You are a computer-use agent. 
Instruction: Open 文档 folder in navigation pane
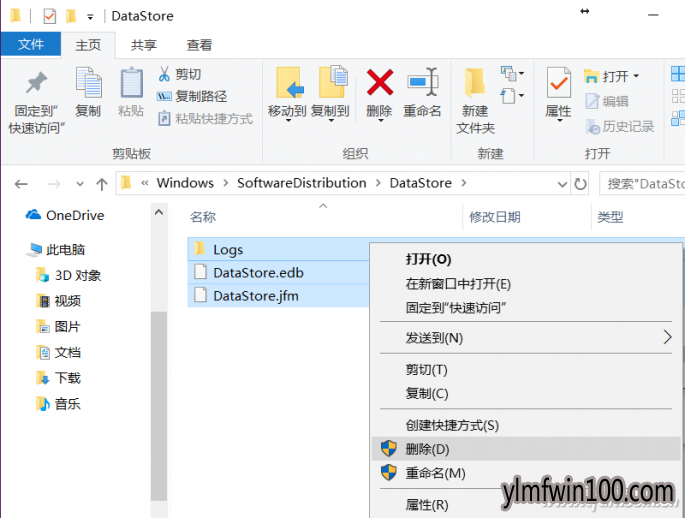(58, 352)
